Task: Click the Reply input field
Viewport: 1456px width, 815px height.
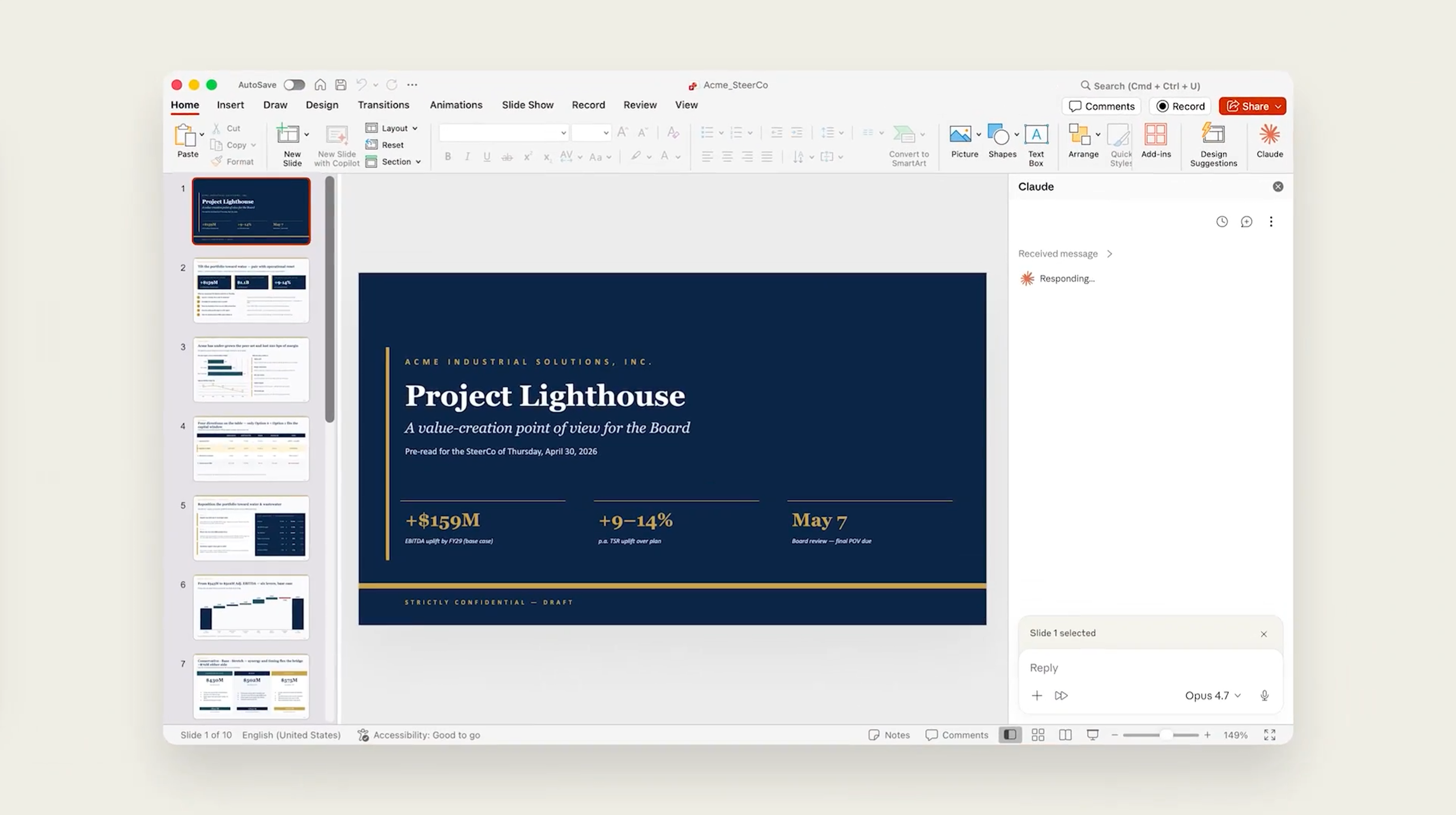Action: [1150, 667]
